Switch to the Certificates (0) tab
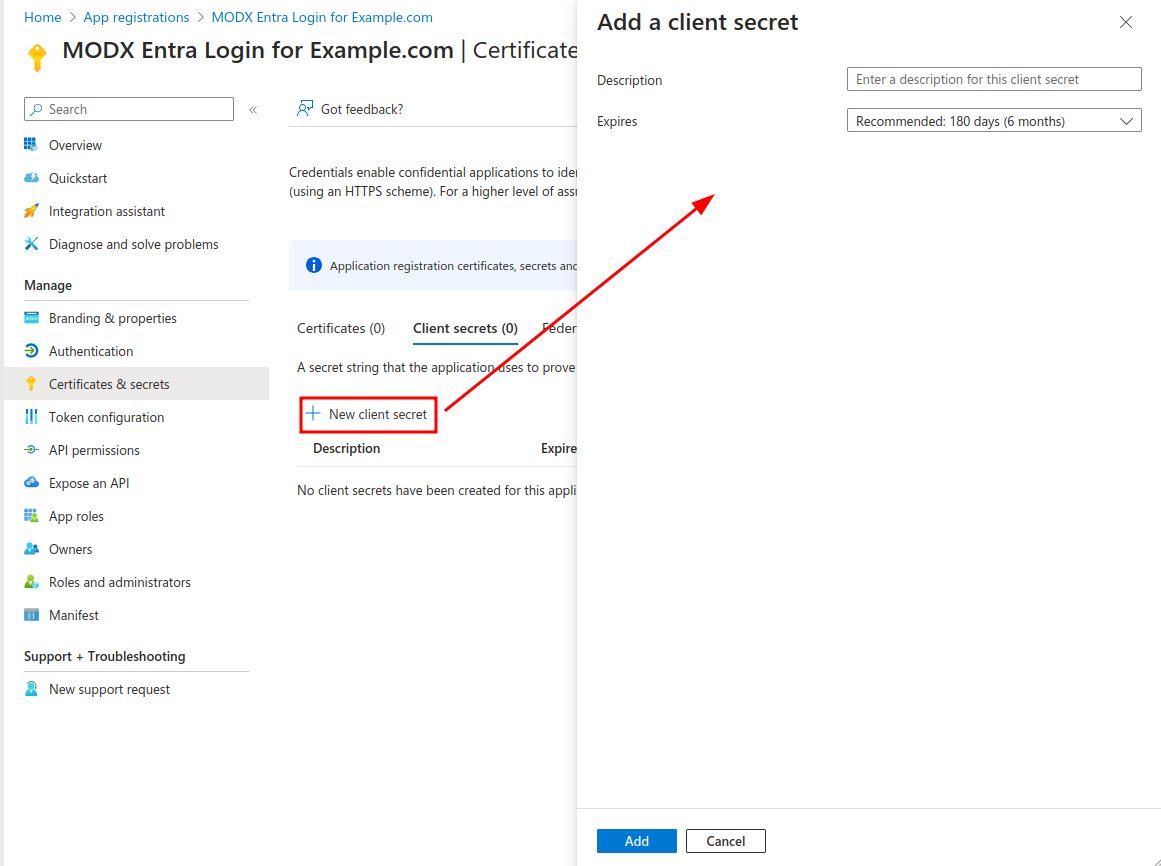This screenshot has width=1161, height=866. [x=341, y=328]
